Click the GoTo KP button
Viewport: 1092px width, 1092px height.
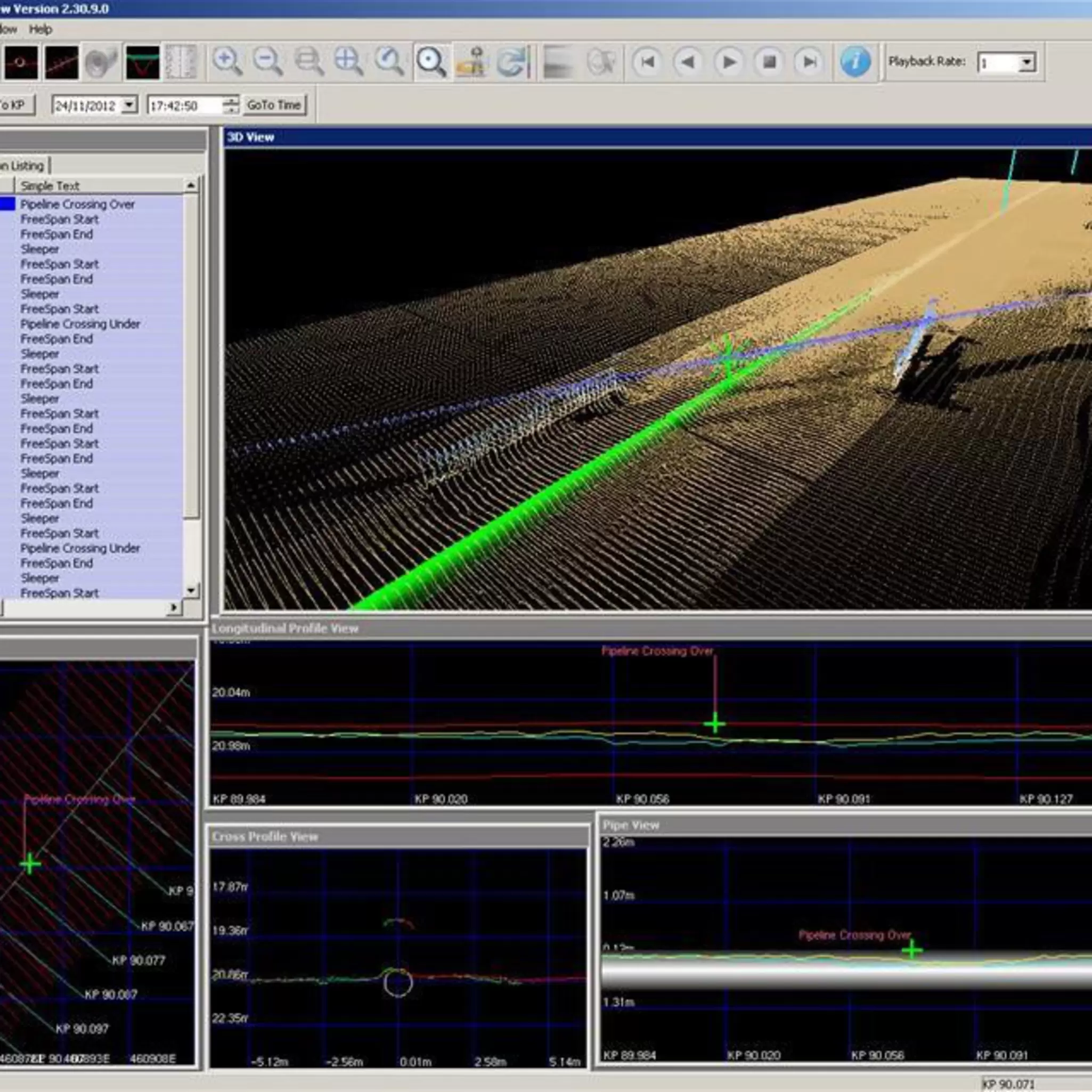tap(16, 105)
